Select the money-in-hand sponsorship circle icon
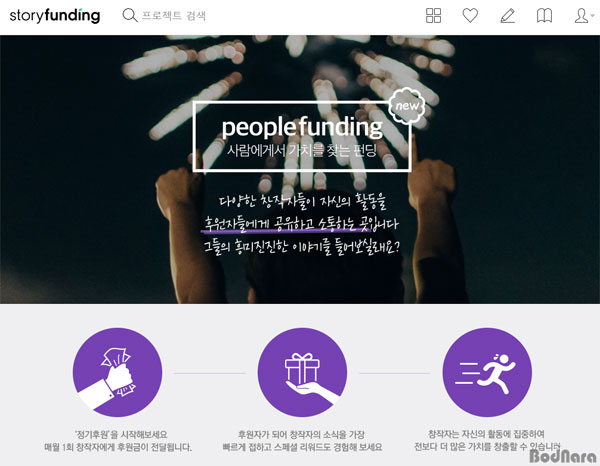This screenshot has width=600, height=466. pyautogui.click(x=117, y=372)
